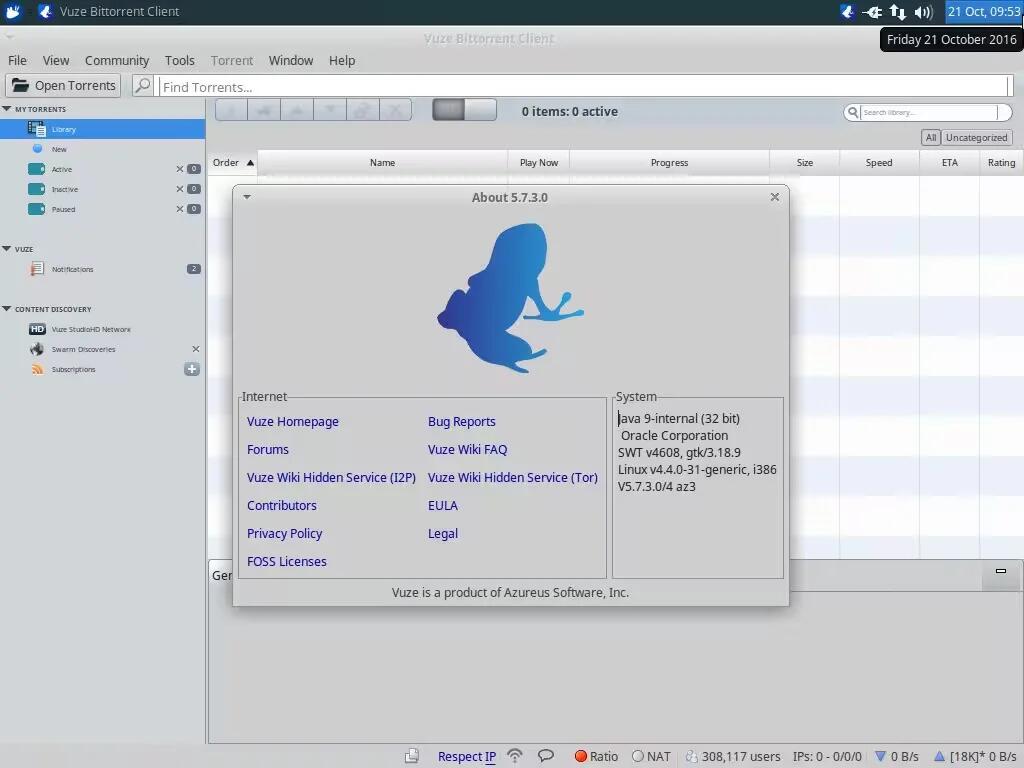Screen dimensions: 1024x768
Task: Click the Paused tag icon in sidebar
Action: point(37,209)
